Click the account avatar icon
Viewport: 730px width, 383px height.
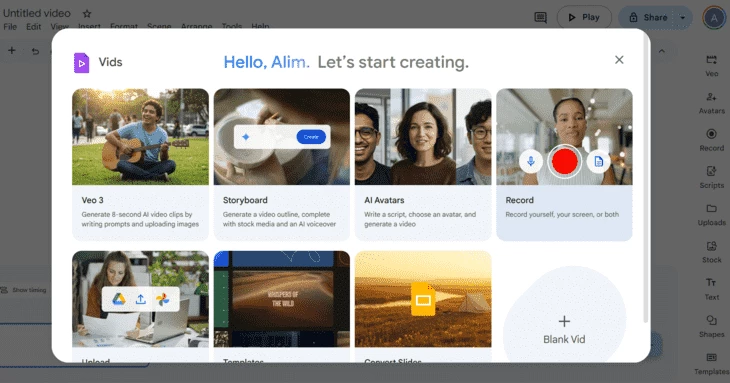tap(714, 18)
